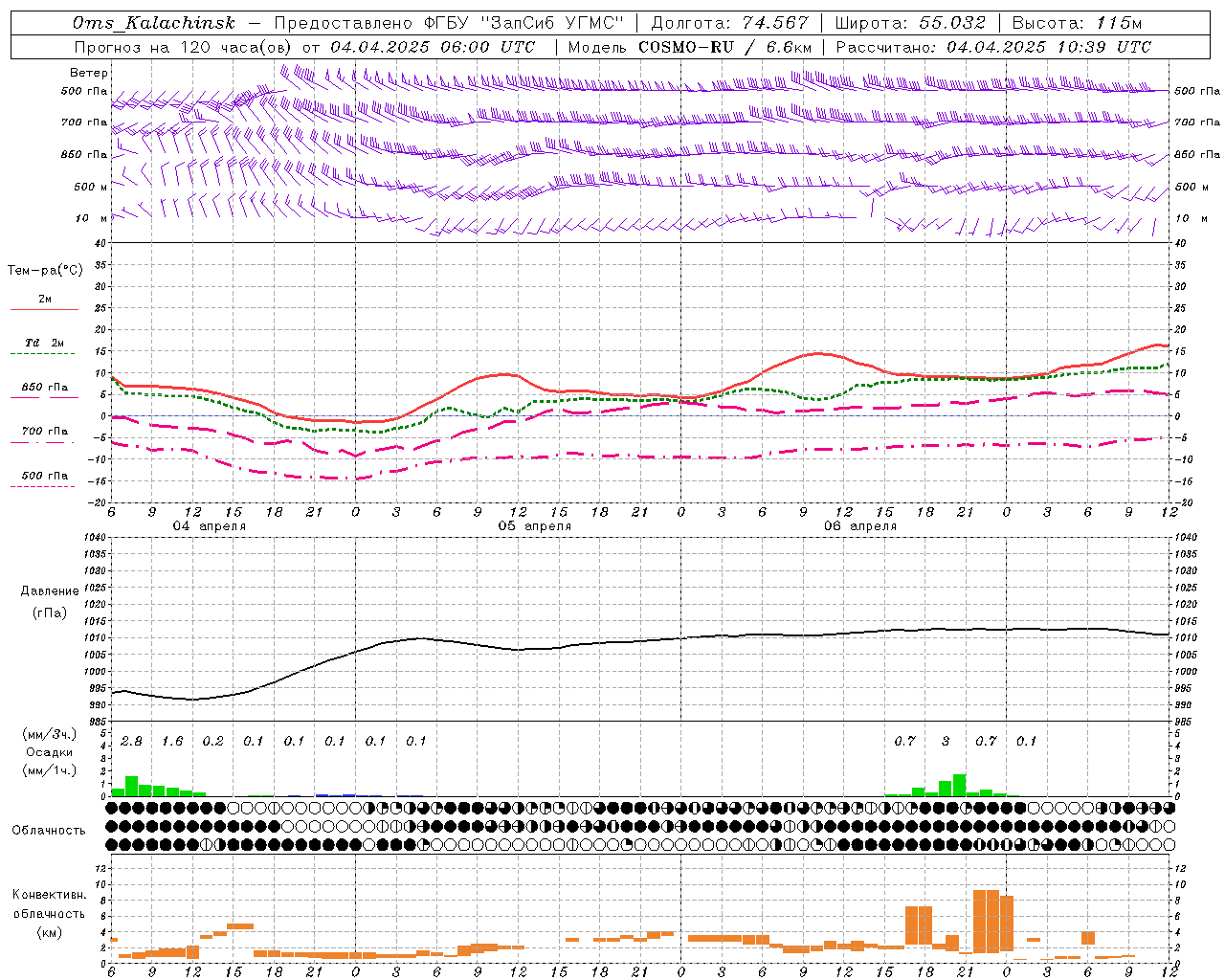Click the tallest green precipitation bar on 06 апреля
This screenshot has width=1225, height=980.
959,785
